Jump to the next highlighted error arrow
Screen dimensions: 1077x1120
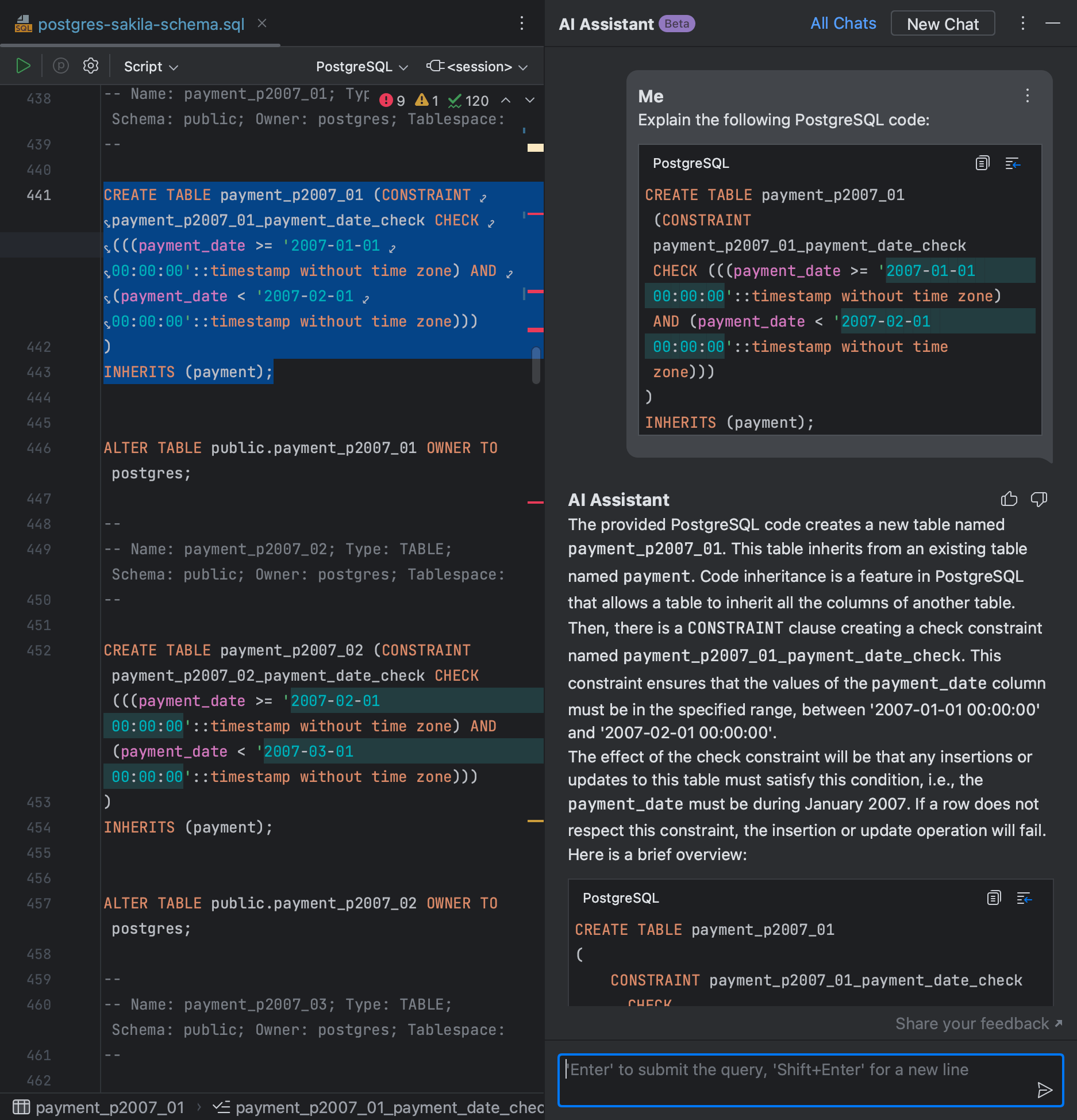530,101
